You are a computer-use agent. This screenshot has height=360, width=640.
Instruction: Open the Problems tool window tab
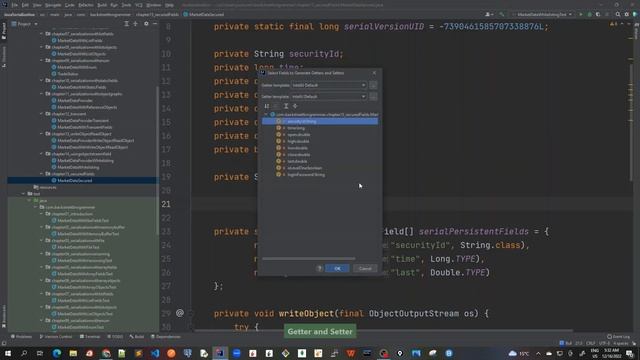(x=21, y=337)
